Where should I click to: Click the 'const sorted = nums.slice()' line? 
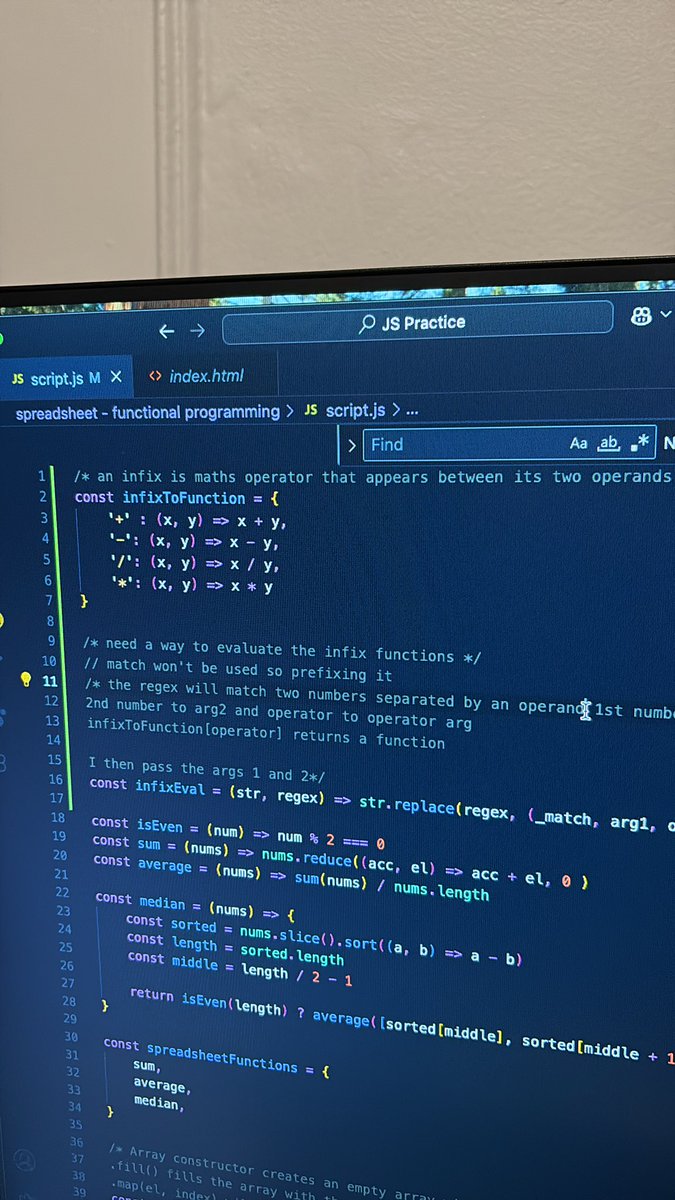324,939
